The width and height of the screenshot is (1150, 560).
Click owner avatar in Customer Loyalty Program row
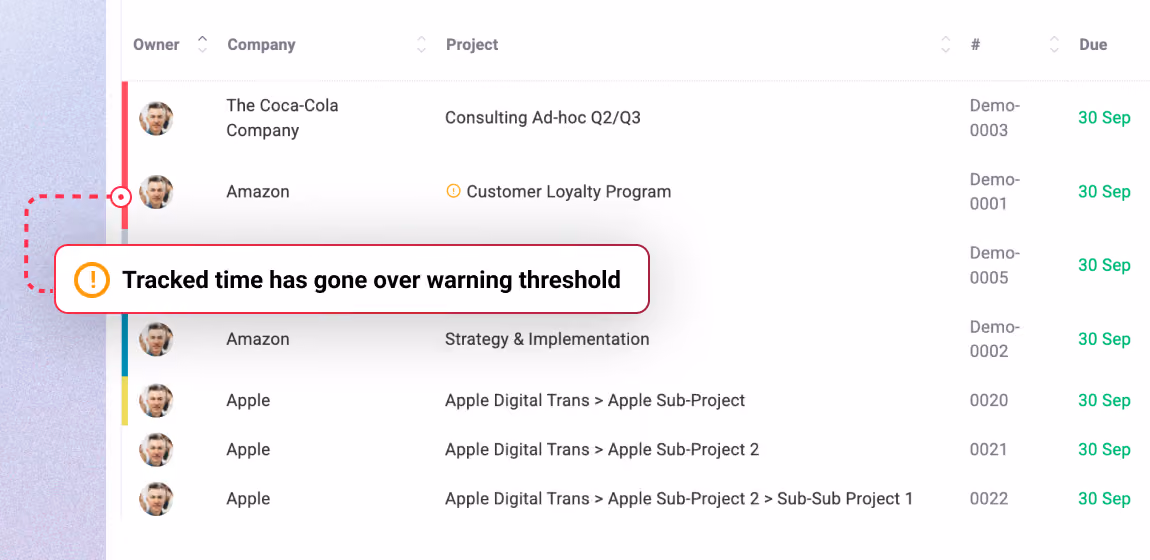tap(156, 192)
